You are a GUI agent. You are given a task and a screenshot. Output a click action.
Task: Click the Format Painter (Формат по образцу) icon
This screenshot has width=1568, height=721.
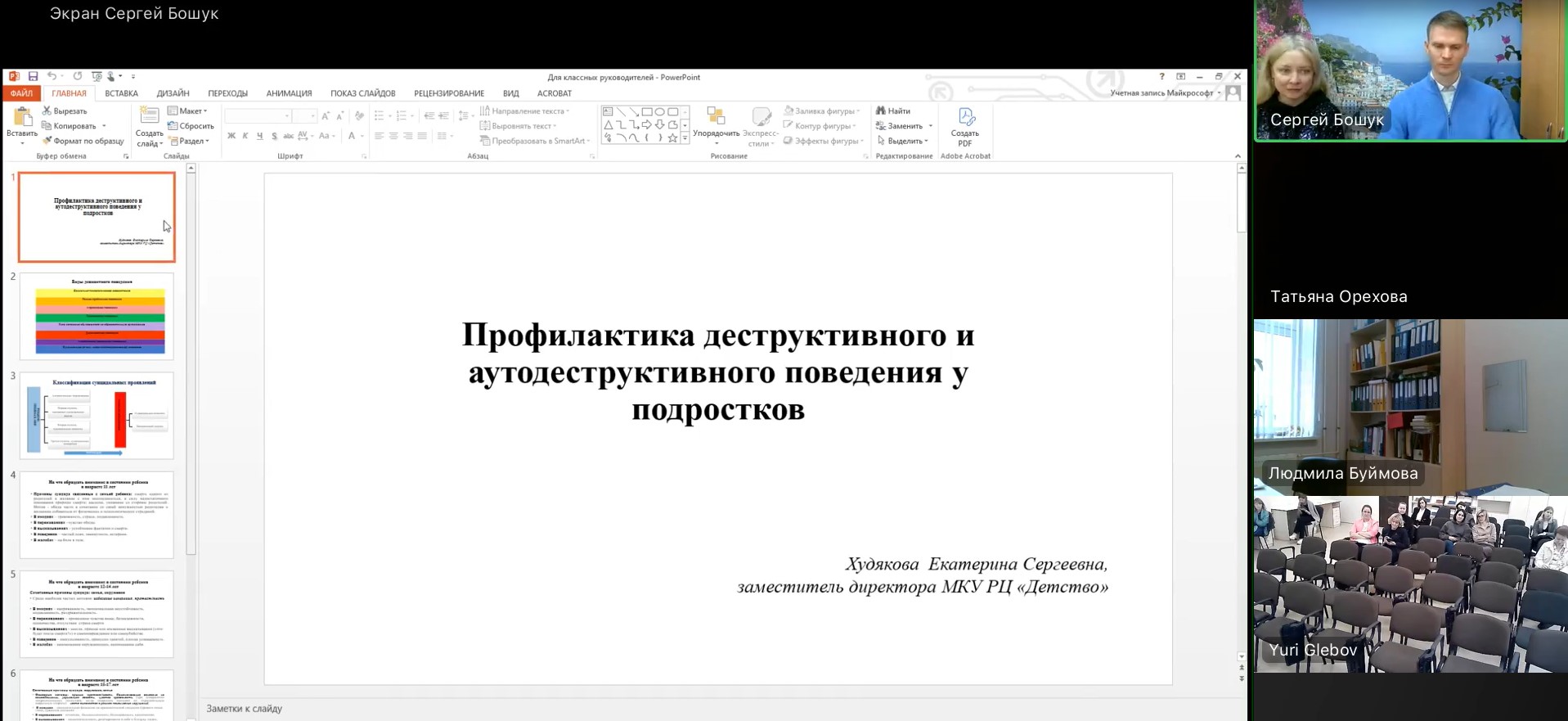pyautogui.click(x=47, y=141)
